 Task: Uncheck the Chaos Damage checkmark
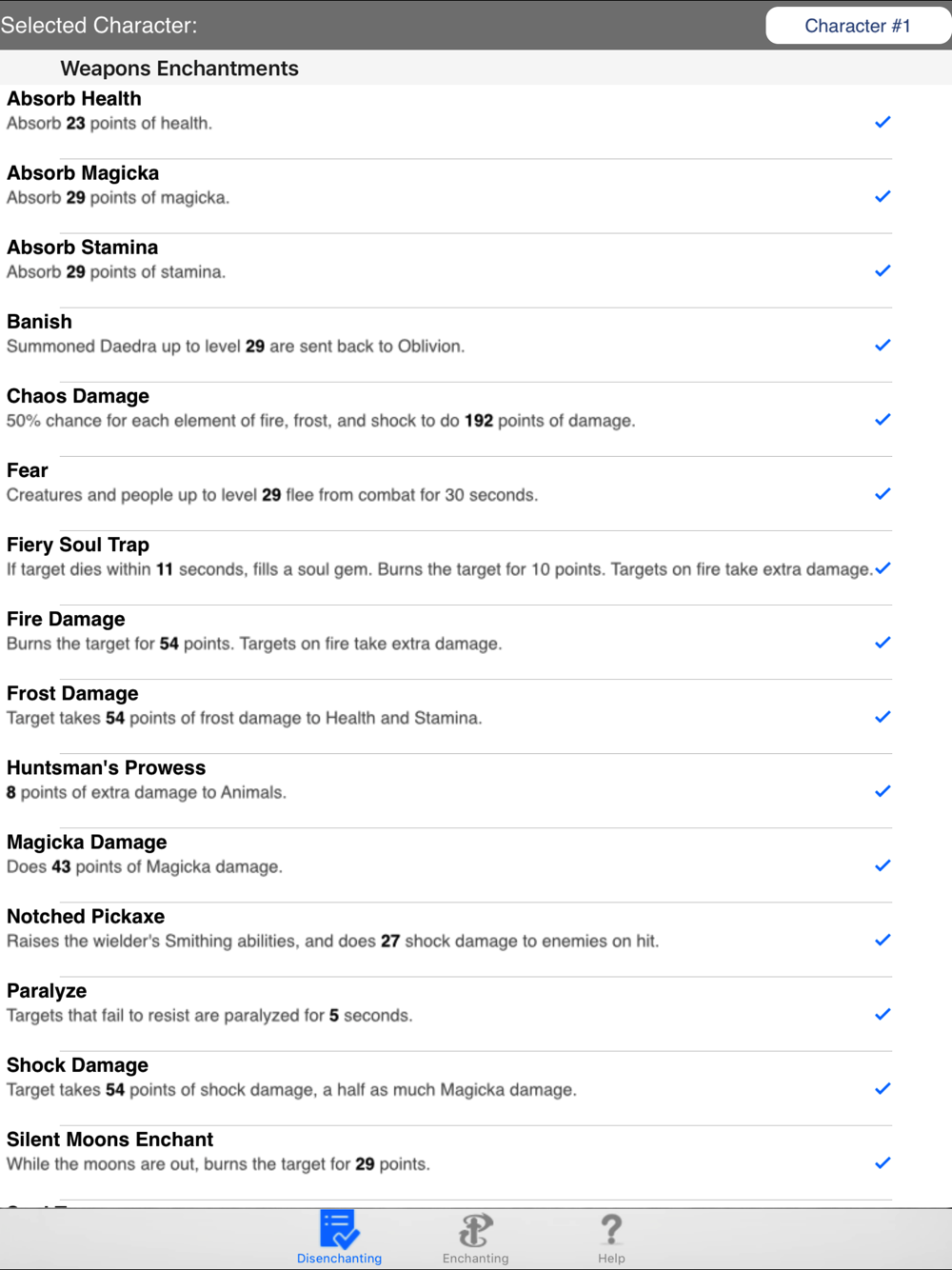(x=883, y=419)
